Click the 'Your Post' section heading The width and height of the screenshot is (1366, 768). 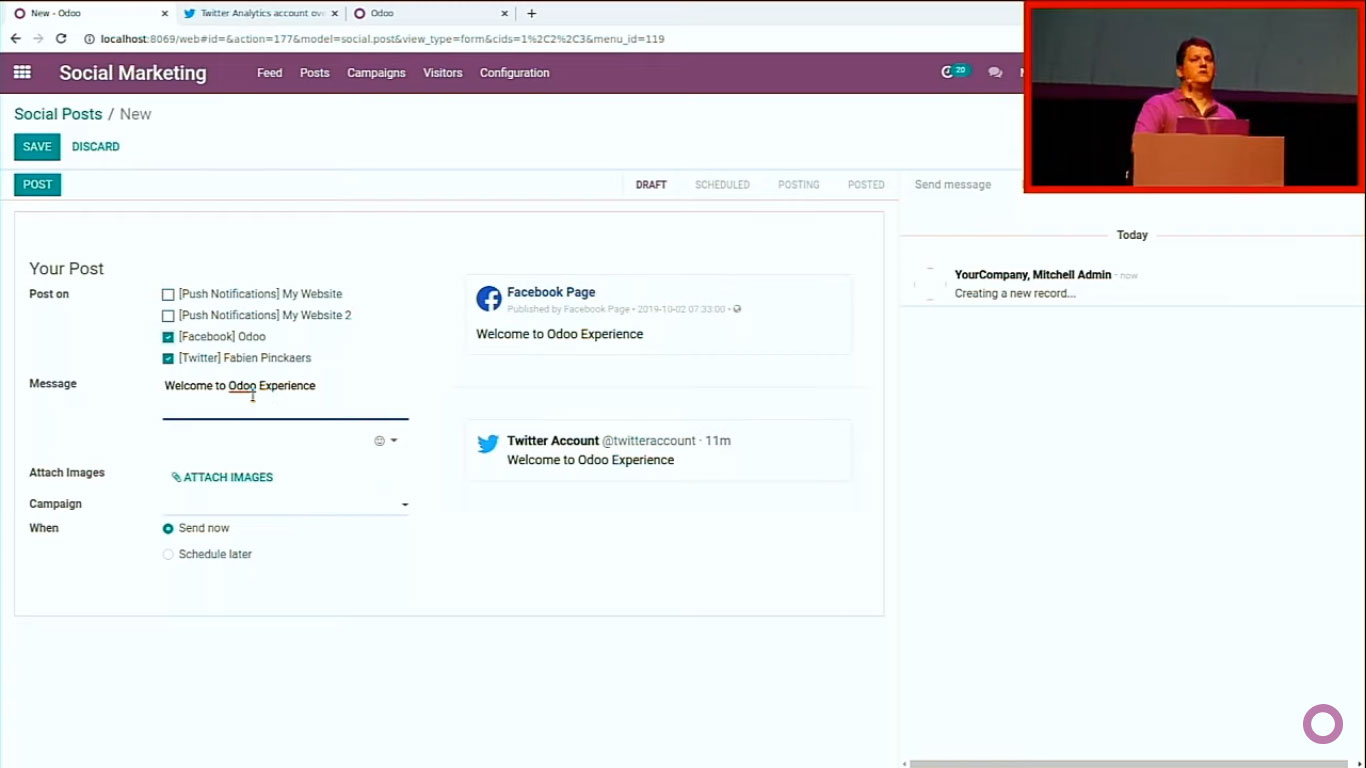tap(66, 269)
